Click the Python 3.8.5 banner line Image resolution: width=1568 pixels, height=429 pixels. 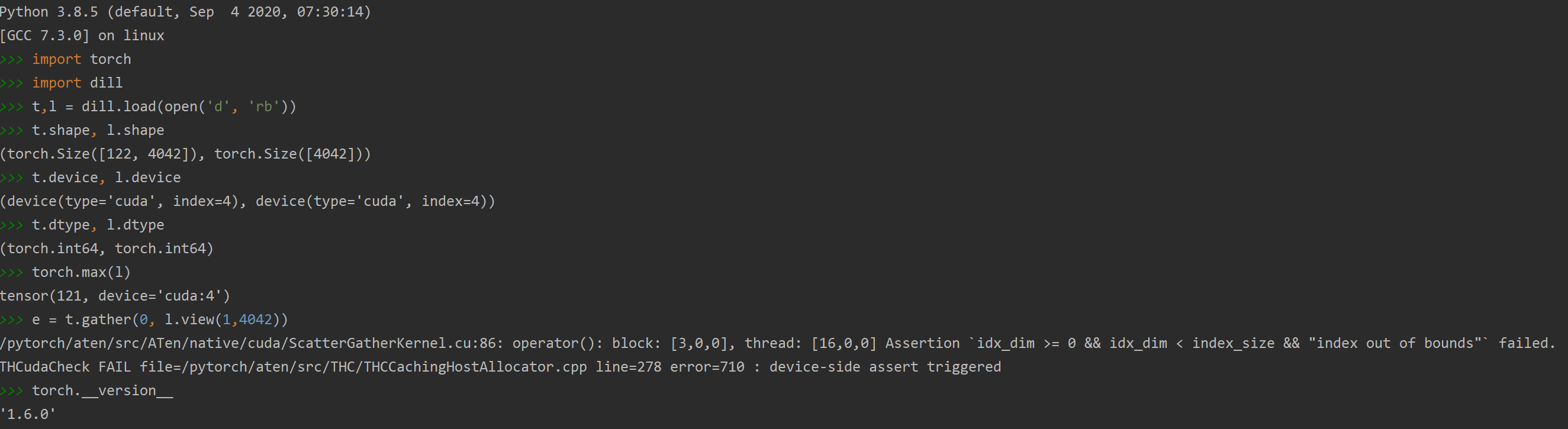click(x=185, y=12)
